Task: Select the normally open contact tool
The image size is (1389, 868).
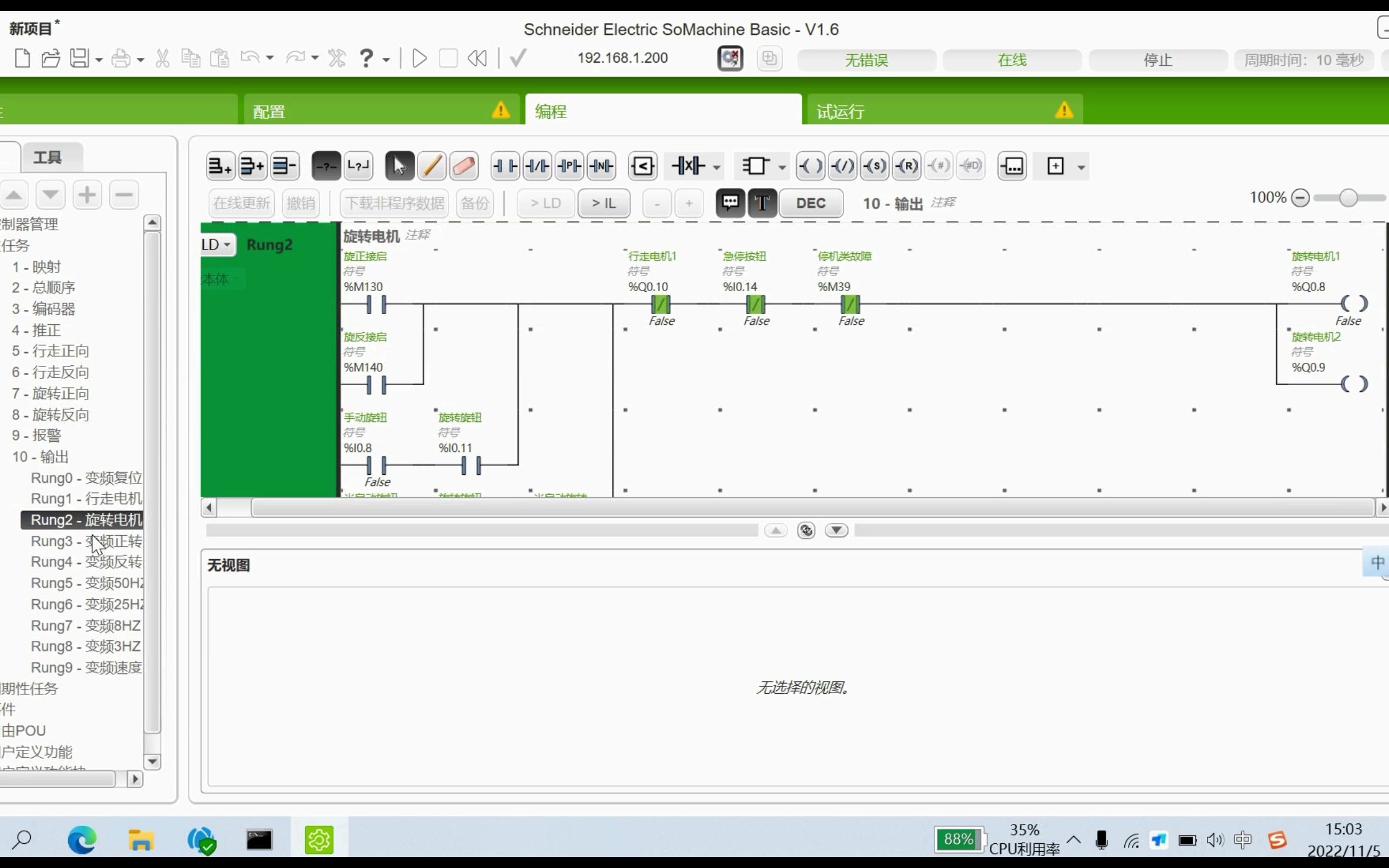Action: 505,166
